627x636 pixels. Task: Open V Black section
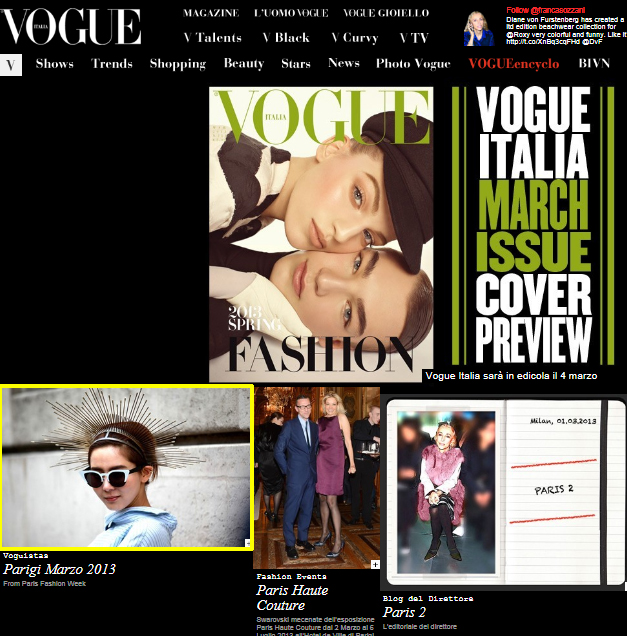pos(286,38)
